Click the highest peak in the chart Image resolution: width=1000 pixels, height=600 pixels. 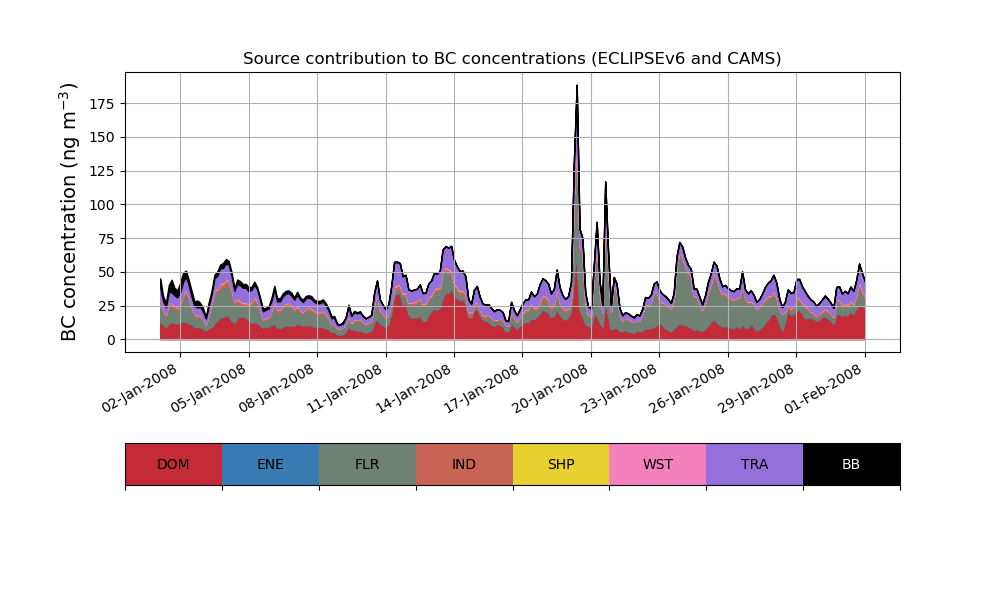click(x=577, y=87)
